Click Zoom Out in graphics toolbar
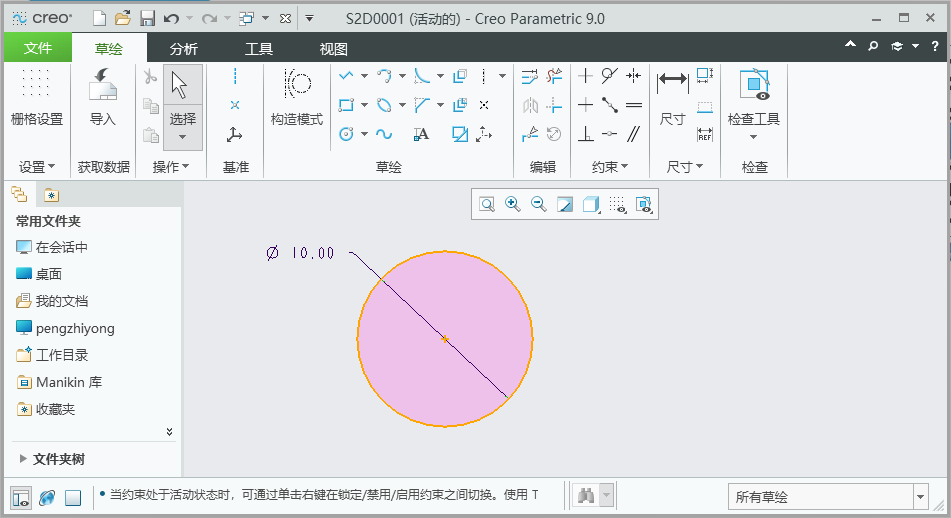This screenshot has height=518, width=951. click(x=539, y=204)
